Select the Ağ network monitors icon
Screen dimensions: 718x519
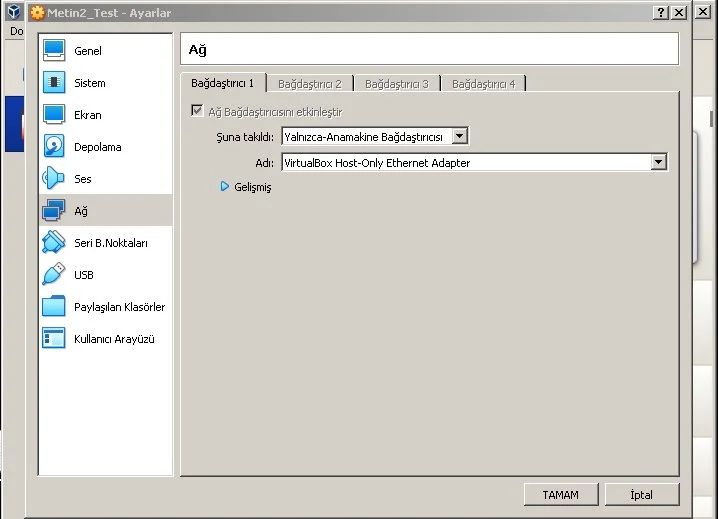tap(54, 211)
